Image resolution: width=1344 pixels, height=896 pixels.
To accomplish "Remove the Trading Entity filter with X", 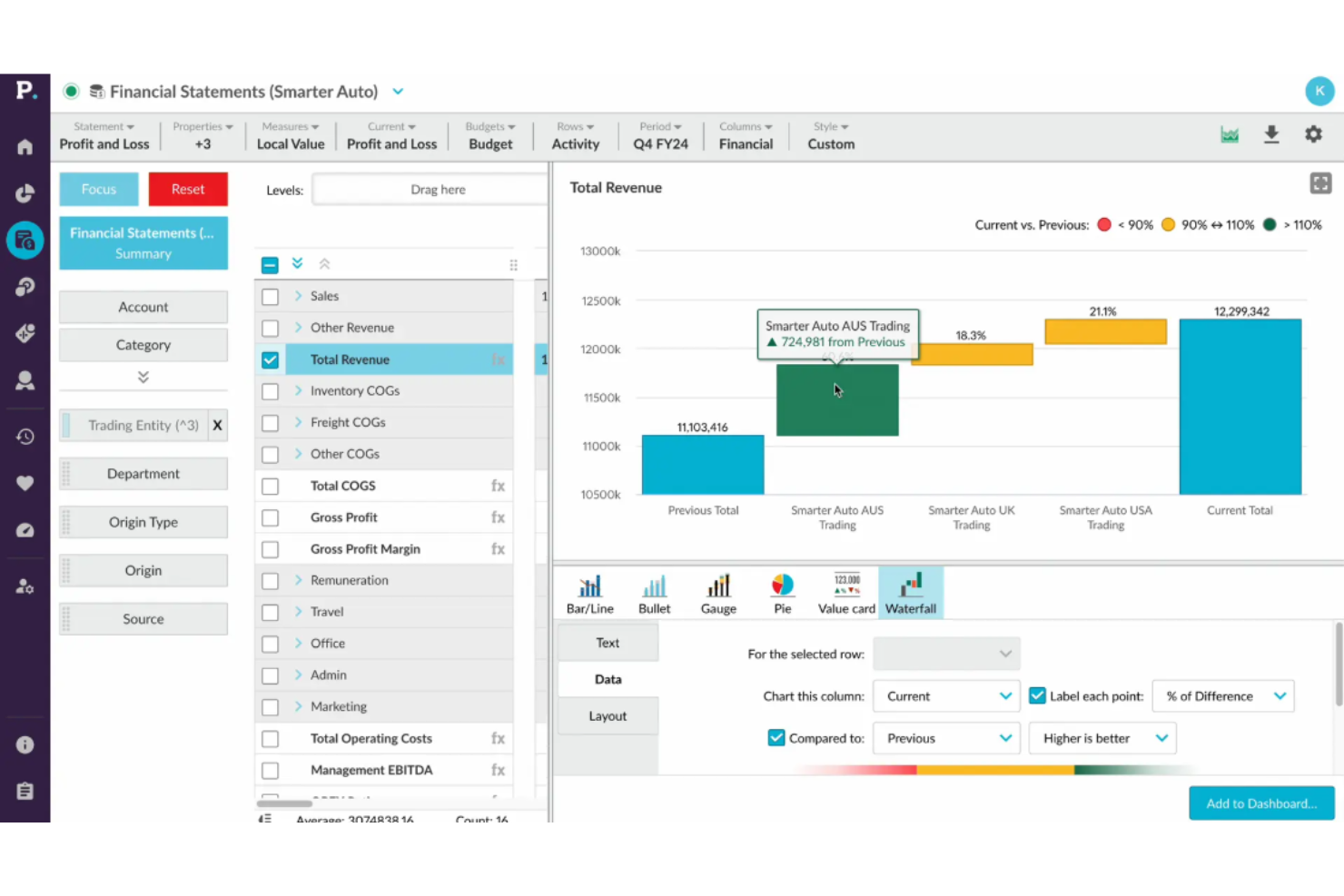I will [x=217, y=425].
